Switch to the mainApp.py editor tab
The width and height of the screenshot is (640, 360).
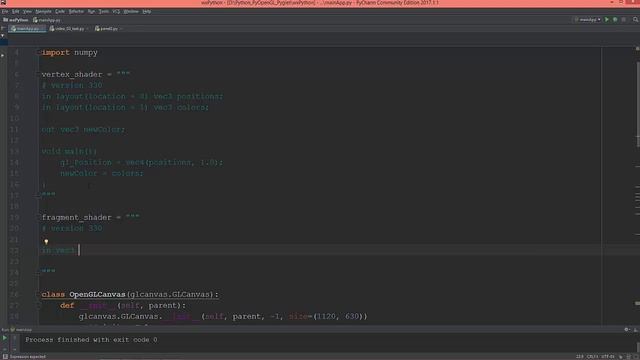pyautogui.click(x=27, y=29)
